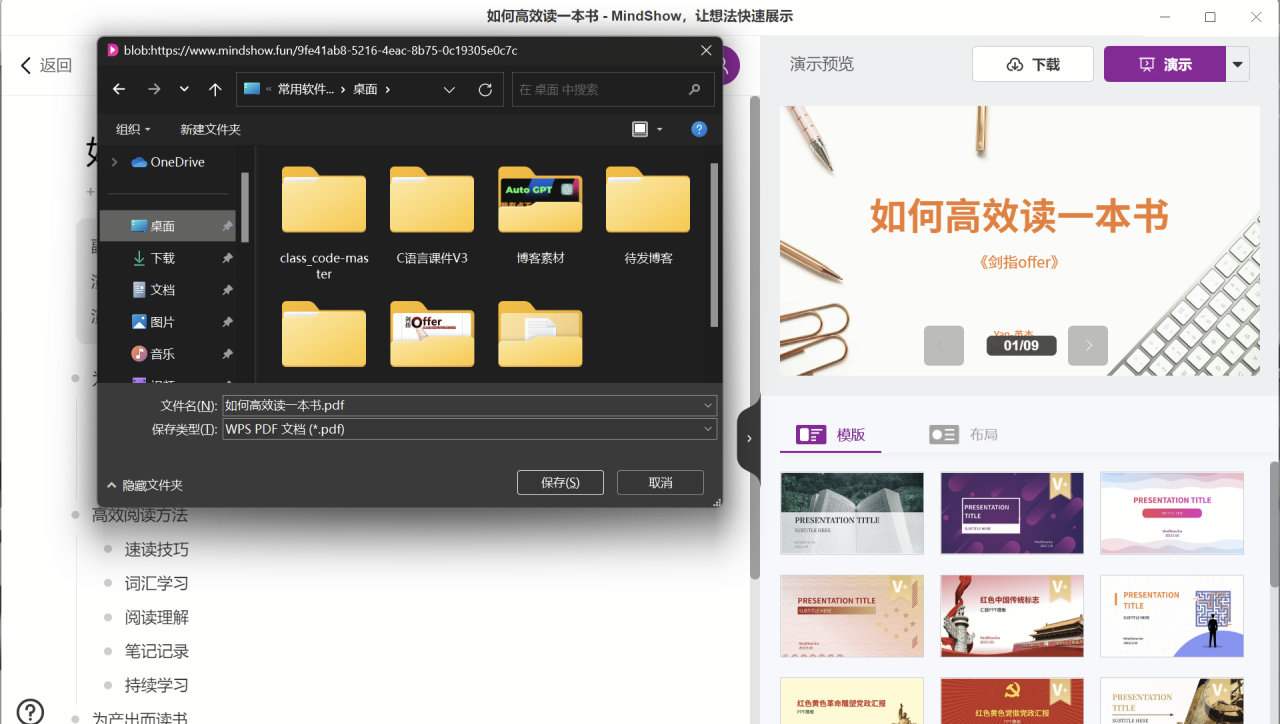Close the save dialog

click(x=706, y=50)
